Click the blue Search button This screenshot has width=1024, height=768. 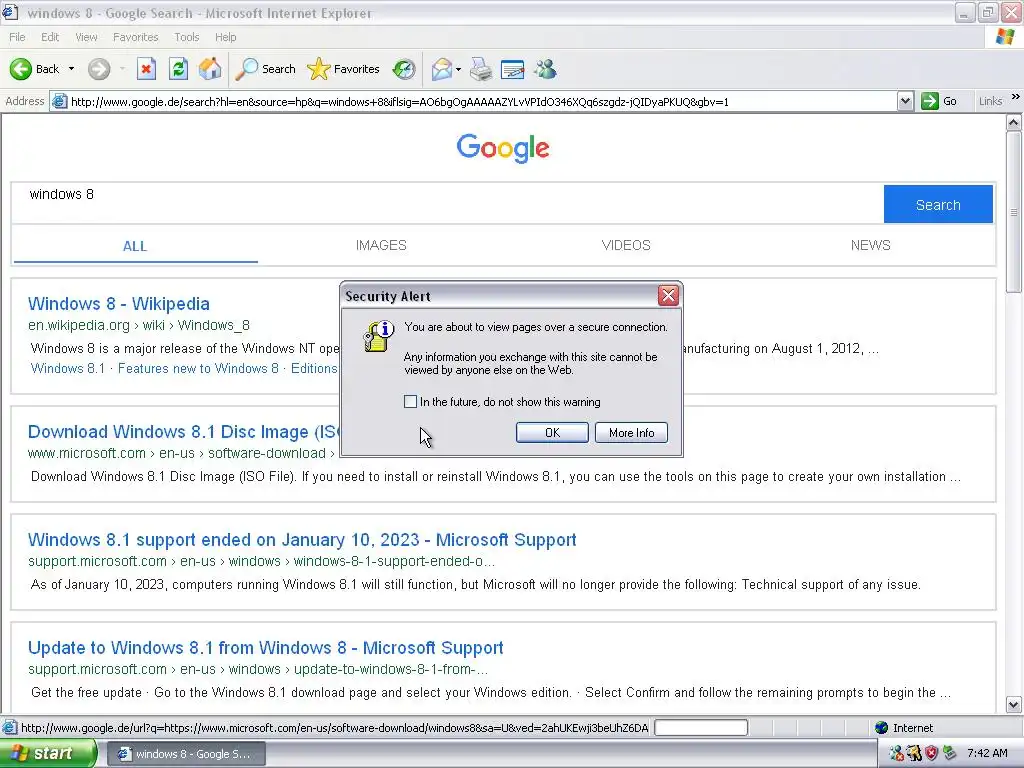point(938,204)
